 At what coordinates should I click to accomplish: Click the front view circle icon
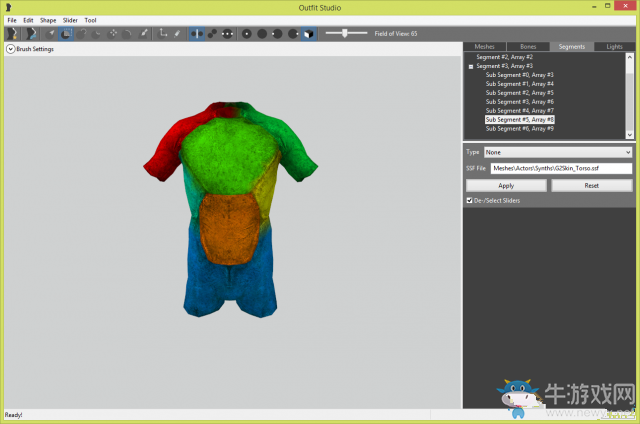(247, 34)
